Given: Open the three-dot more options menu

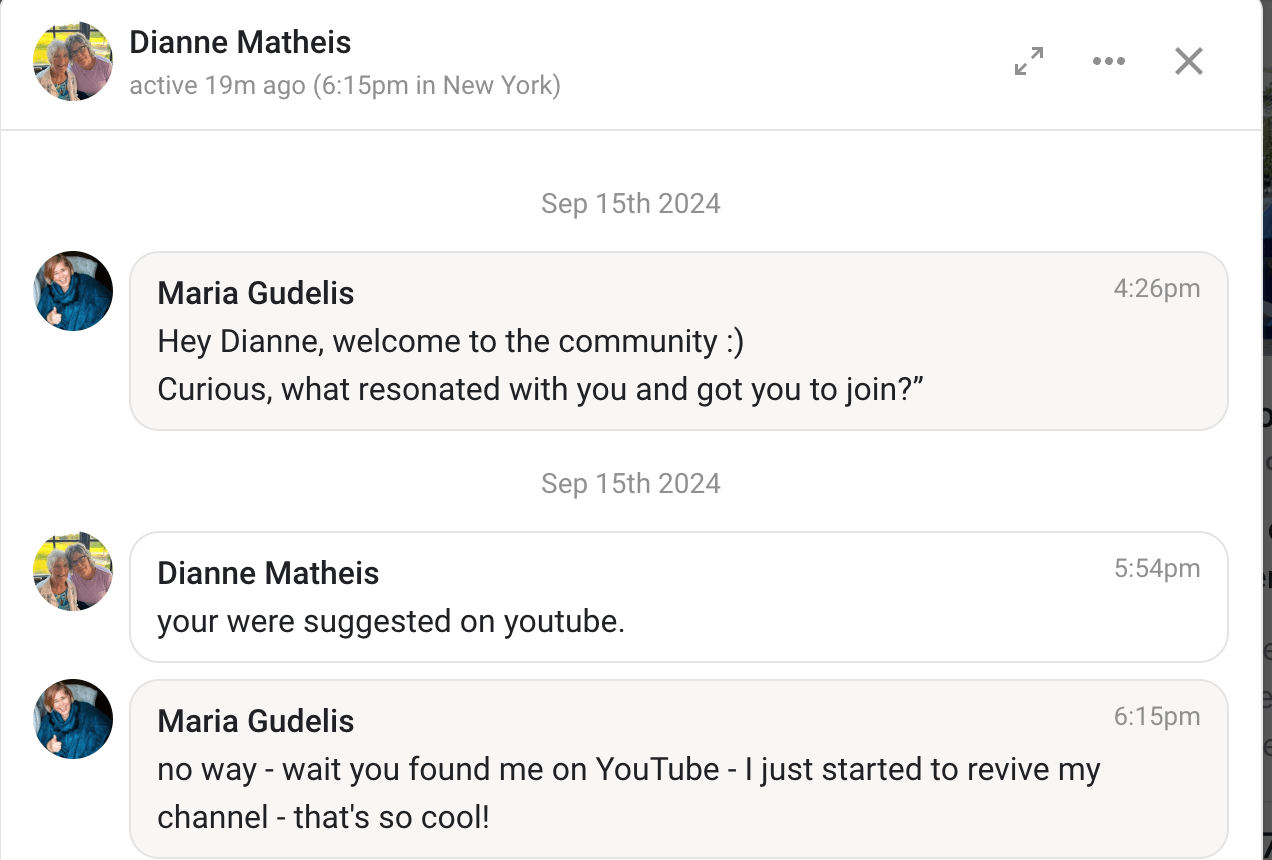Looking at the screenshot, I should coord(1109,62).
